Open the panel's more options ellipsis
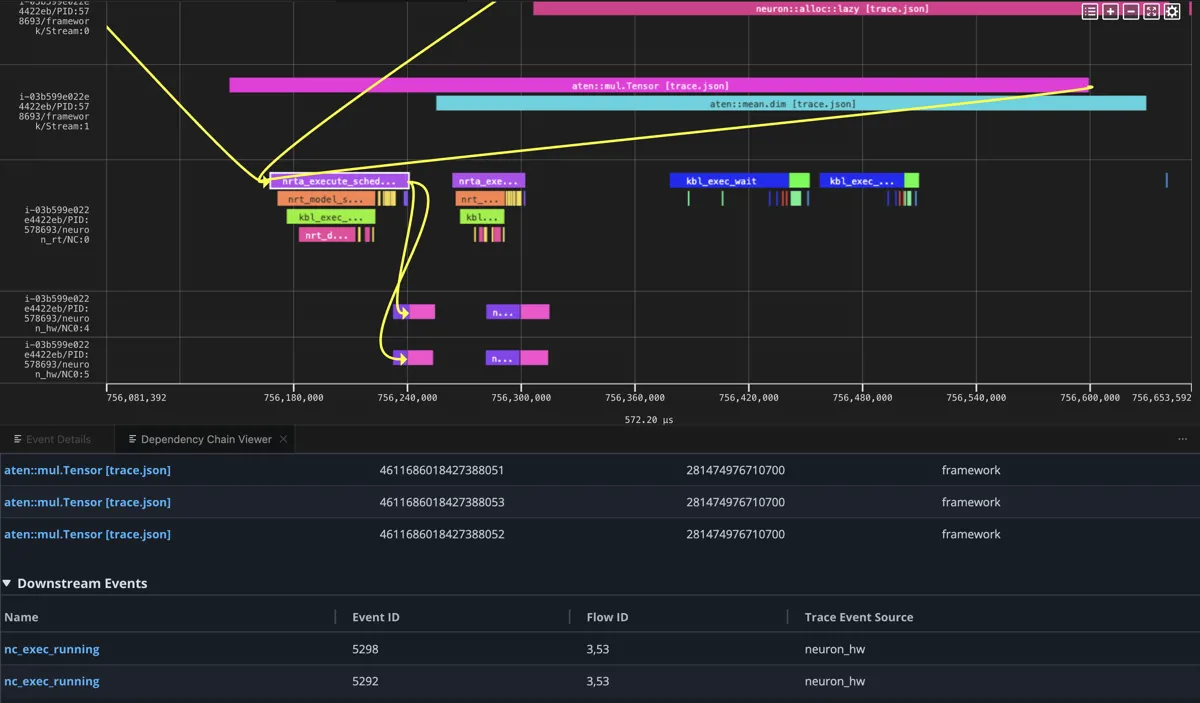Viewport: 1200px width, 703px height. click(x=1182, y=439)
